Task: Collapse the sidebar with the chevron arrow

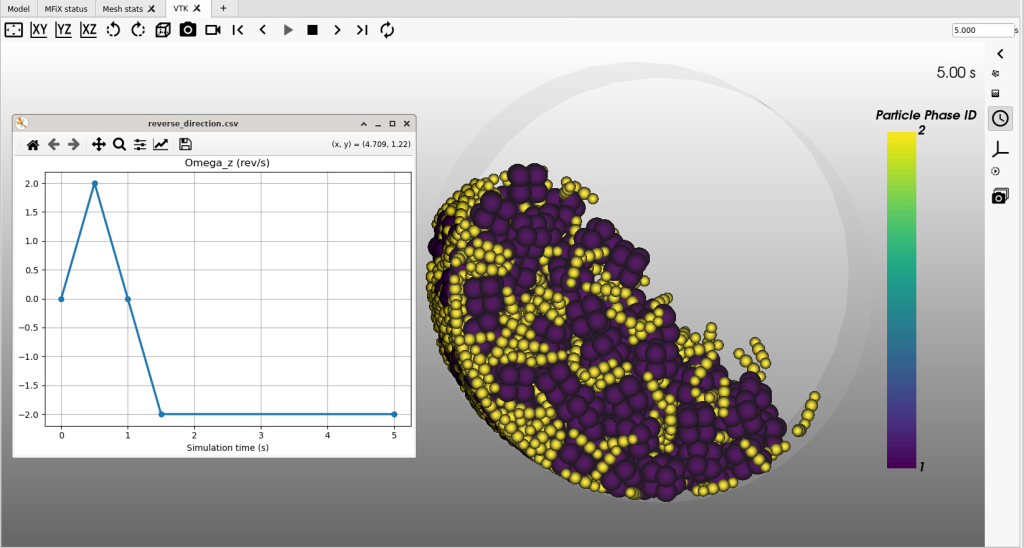Action: coord(1000,54)
